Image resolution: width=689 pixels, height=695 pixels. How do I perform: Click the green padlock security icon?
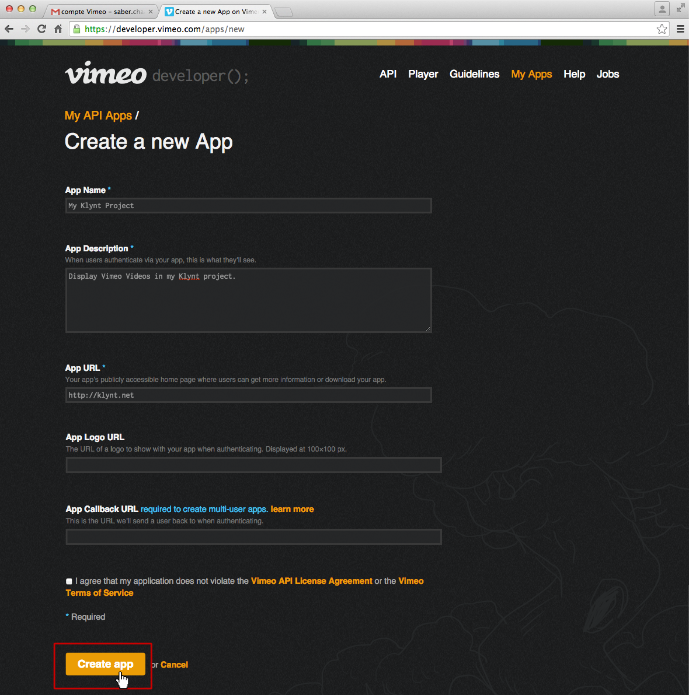(77, 29)
